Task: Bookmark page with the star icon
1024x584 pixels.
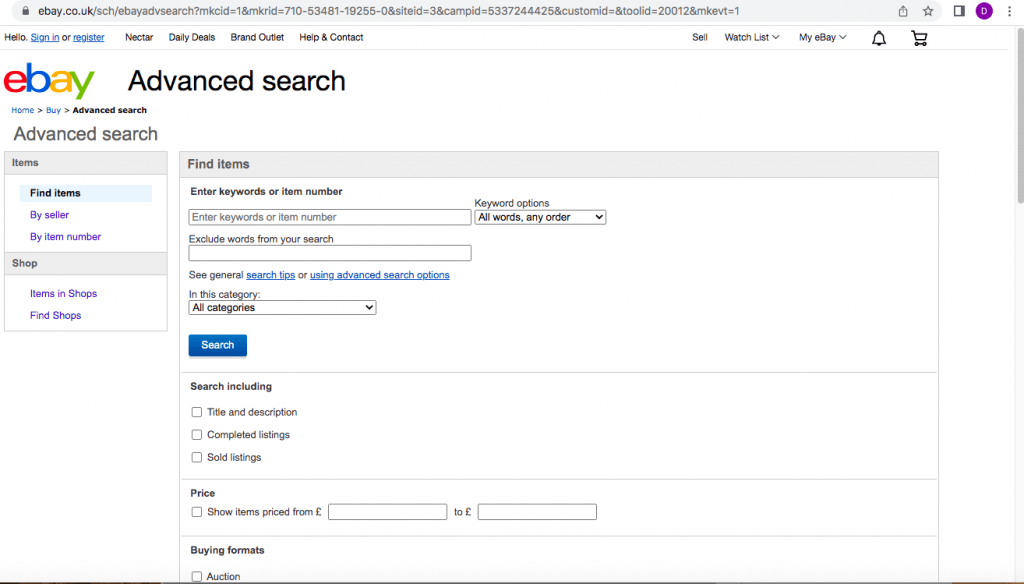Action: pos(928,11)
